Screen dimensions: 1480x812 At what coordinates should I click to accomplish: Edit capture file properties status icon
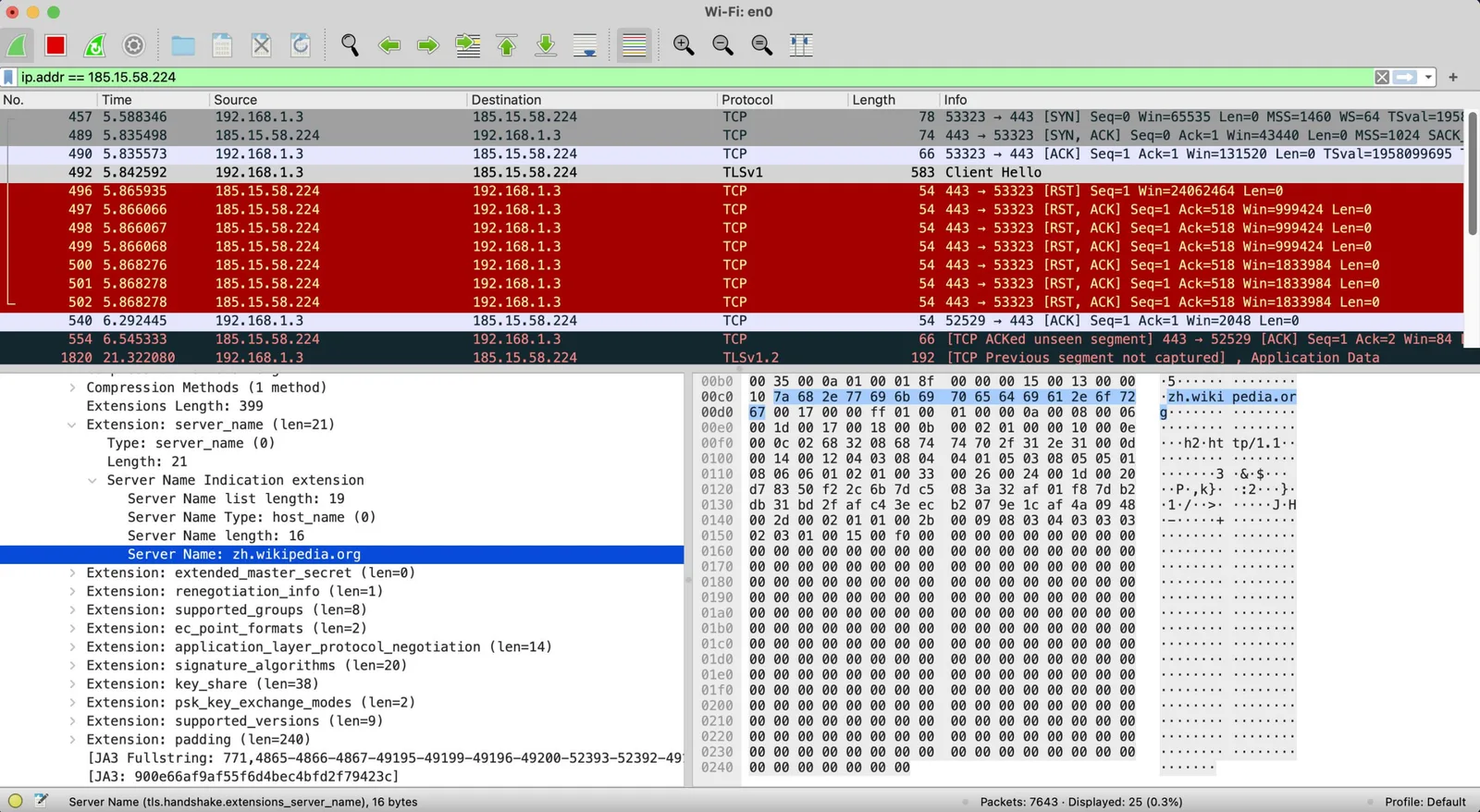tap(41, 801)
